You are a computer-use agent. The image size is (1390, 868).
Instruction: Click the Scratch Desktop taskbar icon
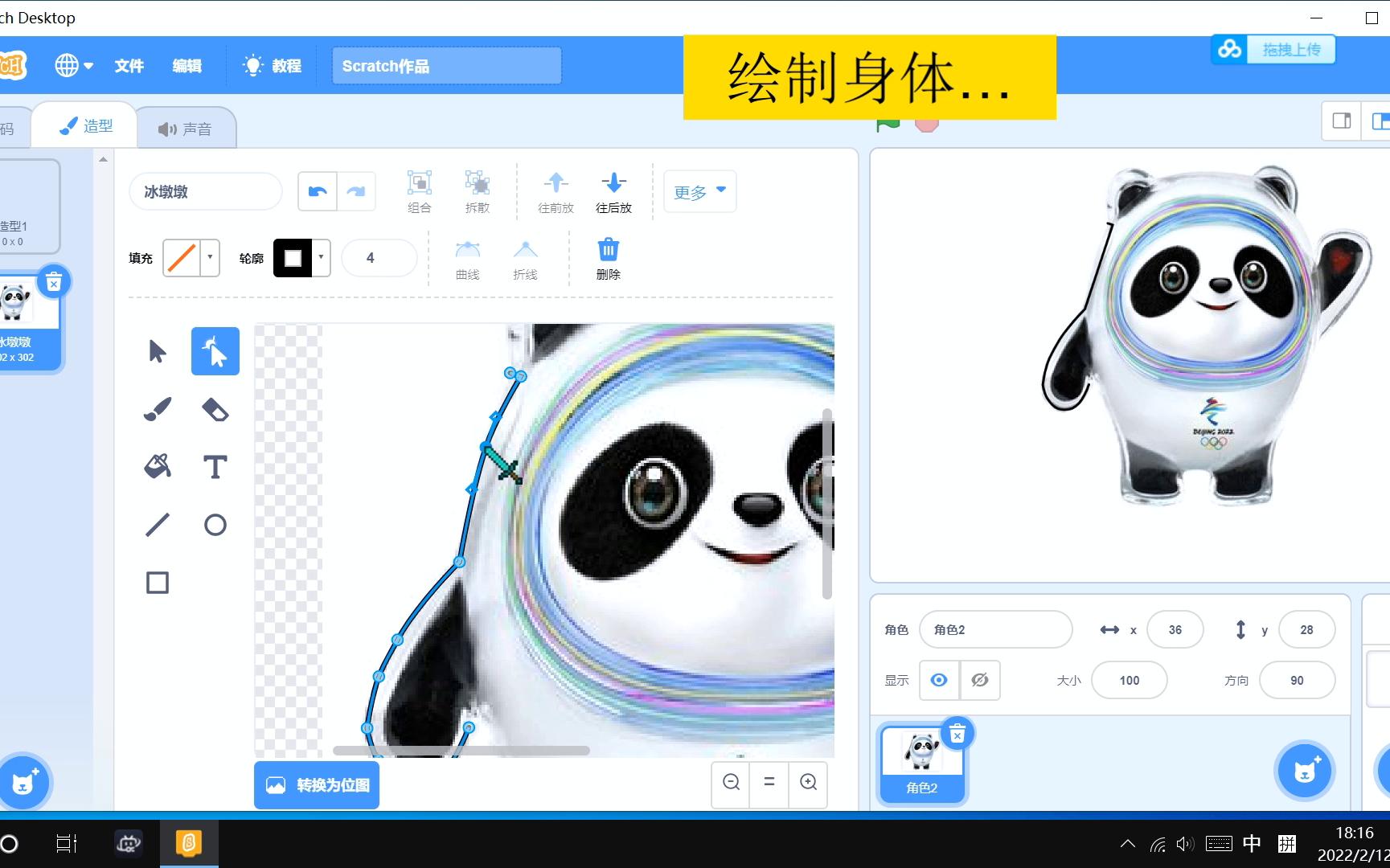tap(189, 843)
